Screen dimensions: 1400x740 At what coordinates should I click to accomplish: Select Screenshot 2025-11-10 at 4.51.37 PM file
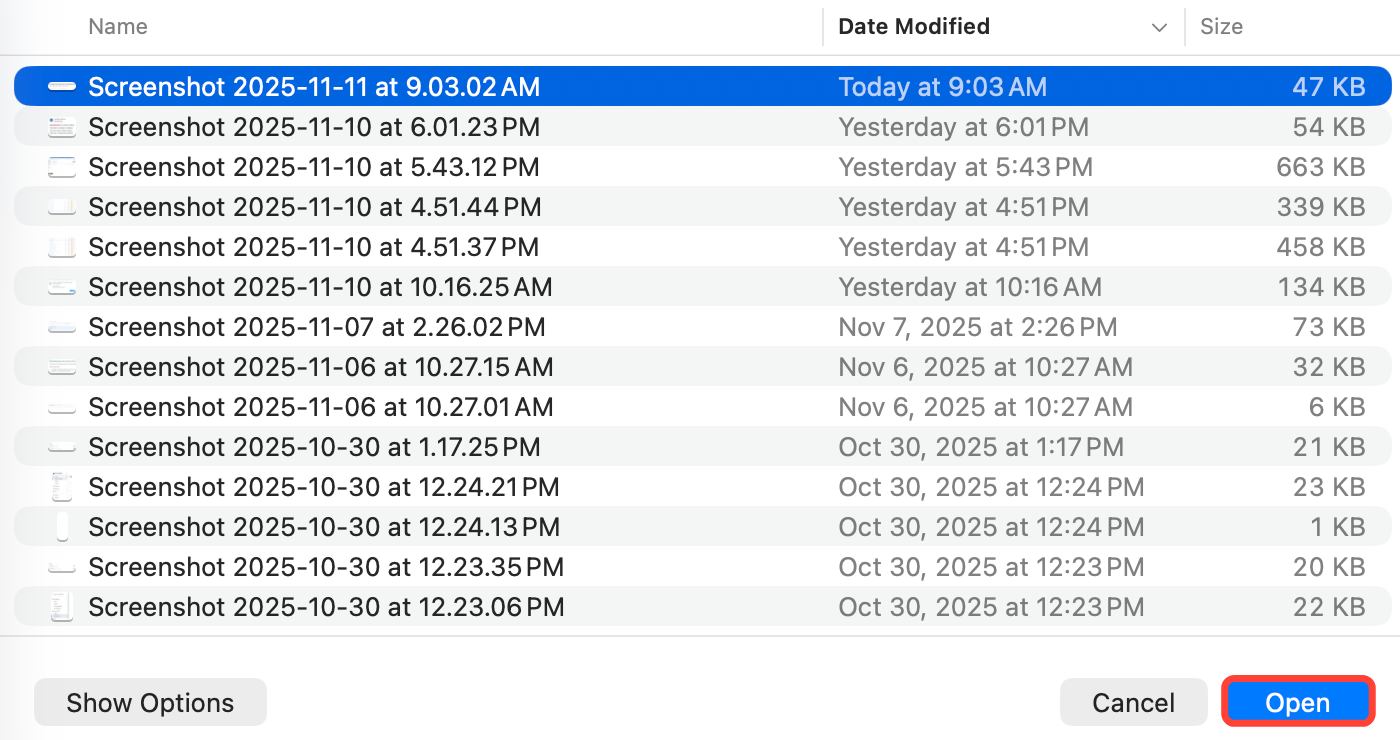313,247
